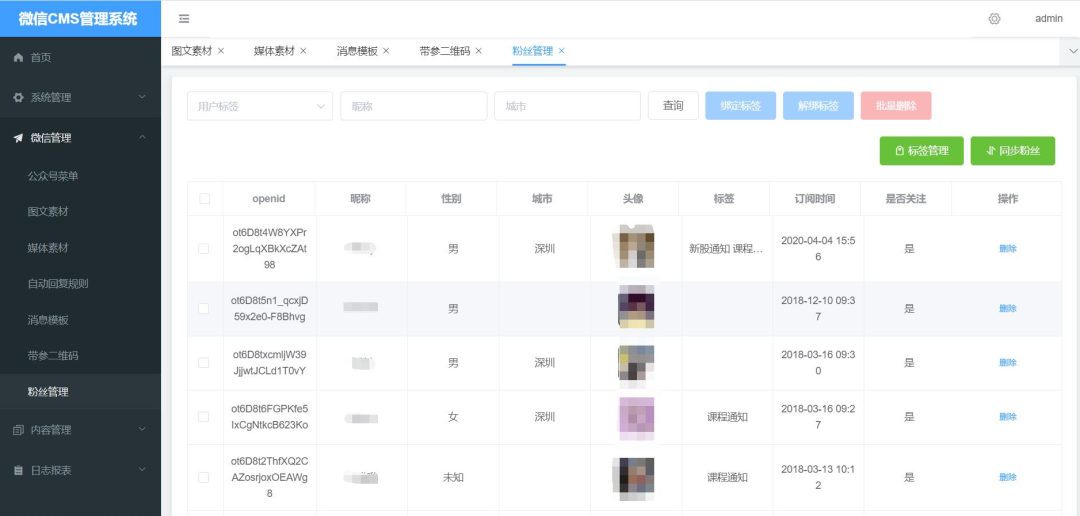This screenshot has height=516, width=1080.
Task: Open 公众号菜单 in the sidebar
Action: coord(53,176)
